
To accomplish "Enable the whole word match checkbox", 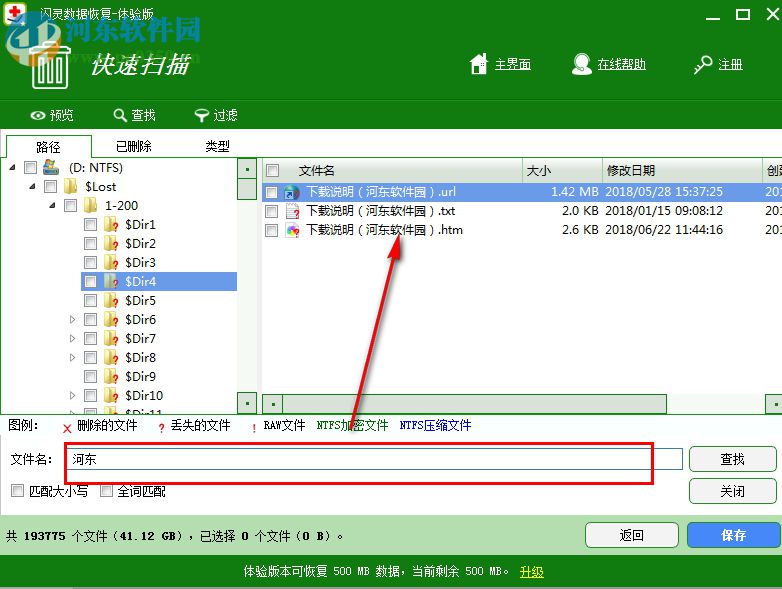I will [x=106, y=491].
